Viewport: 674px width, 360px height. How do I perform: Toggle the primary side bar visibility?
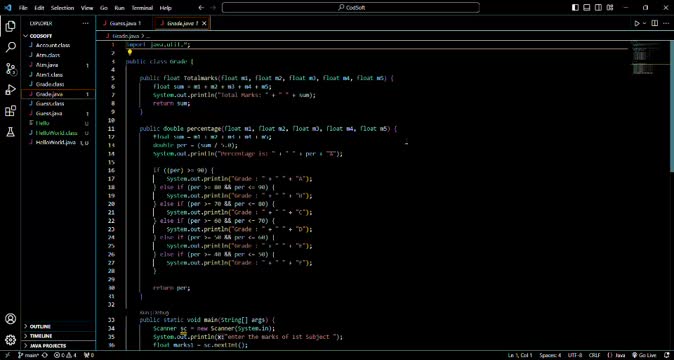(x=576, y=8)
